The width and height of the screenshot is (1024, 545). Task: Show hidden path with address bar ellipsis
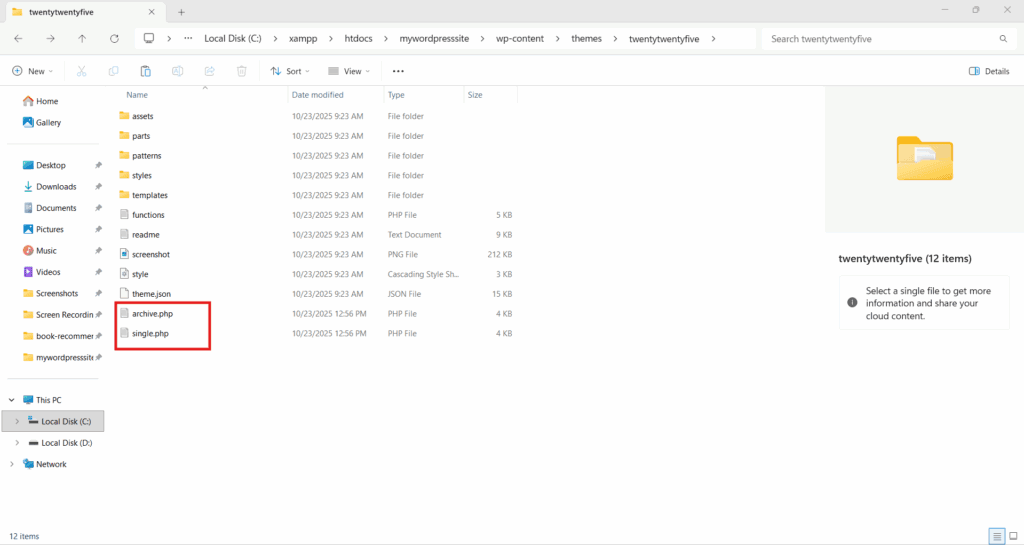click(x=188, y=39)
